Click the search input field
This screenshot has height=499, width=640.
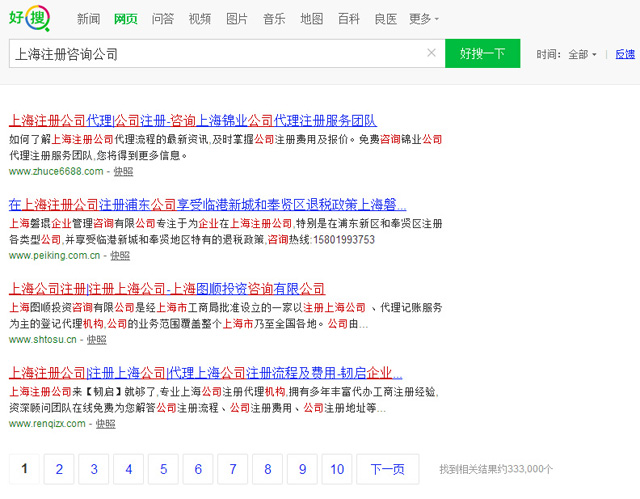[x=215, y=54]
